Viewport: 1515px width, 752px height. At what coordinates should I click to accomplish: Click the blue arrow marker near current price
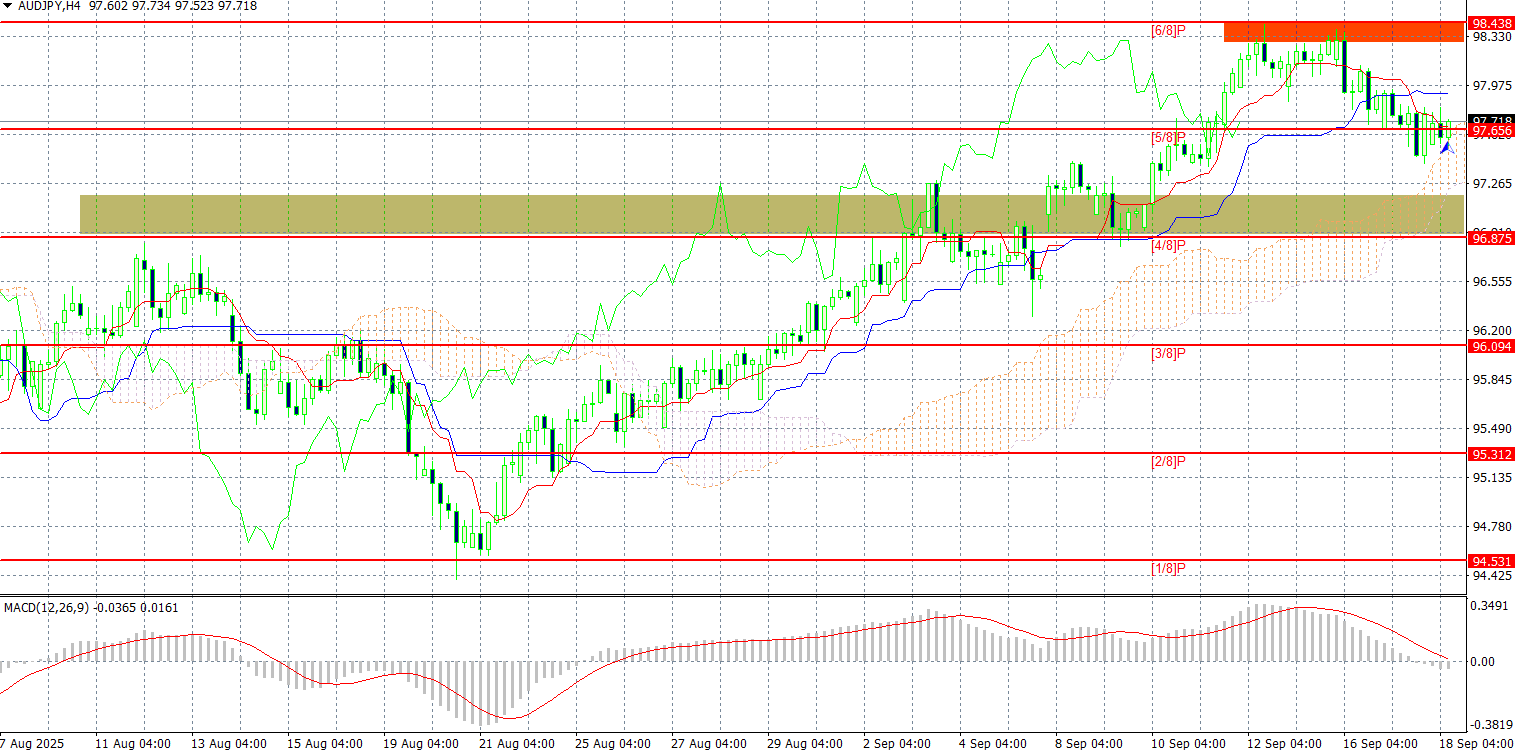click(1445, 148)
